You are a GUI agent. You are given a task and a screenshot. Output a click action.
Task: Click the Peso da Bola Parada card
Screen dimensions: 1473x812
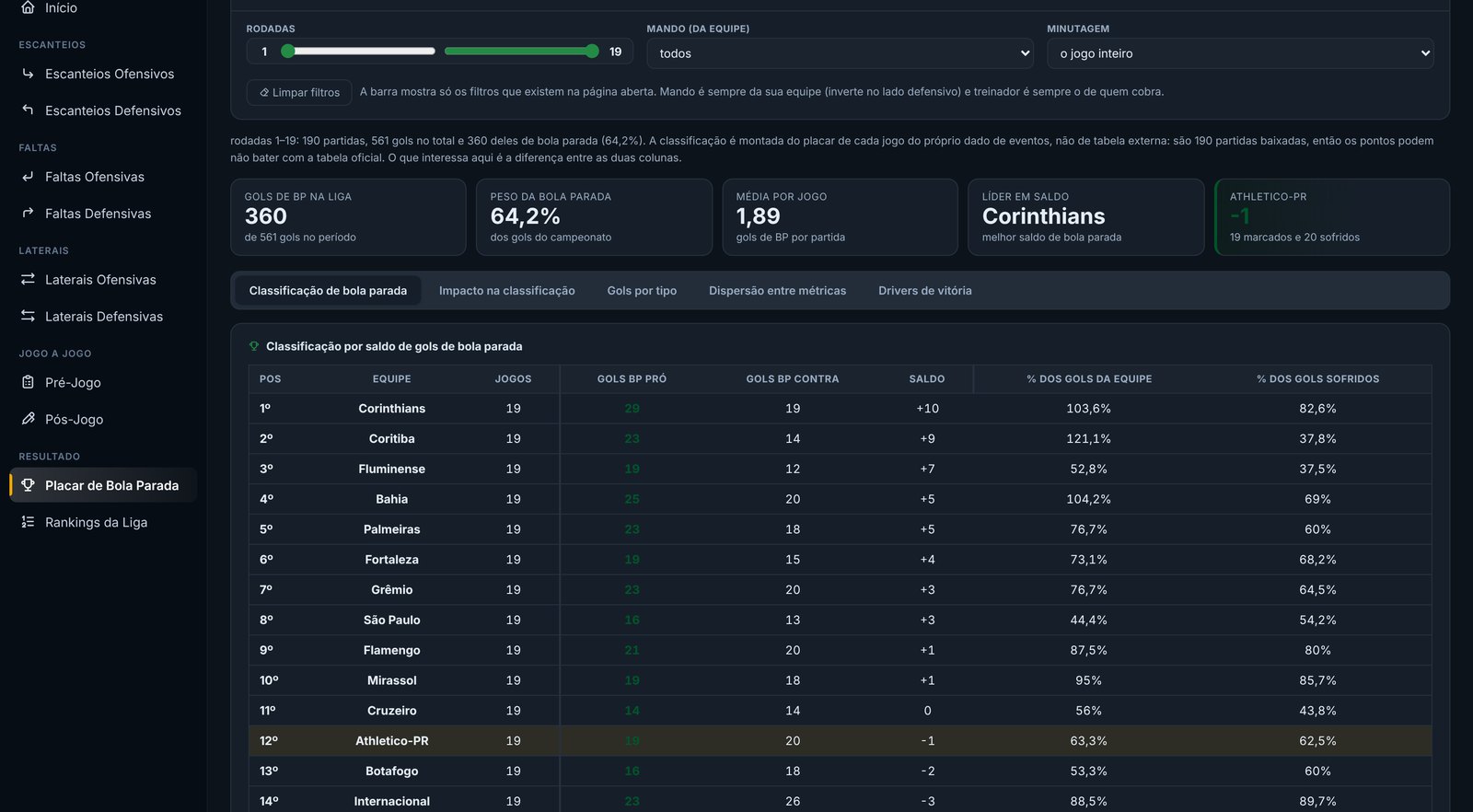click(x=594, y=217)
